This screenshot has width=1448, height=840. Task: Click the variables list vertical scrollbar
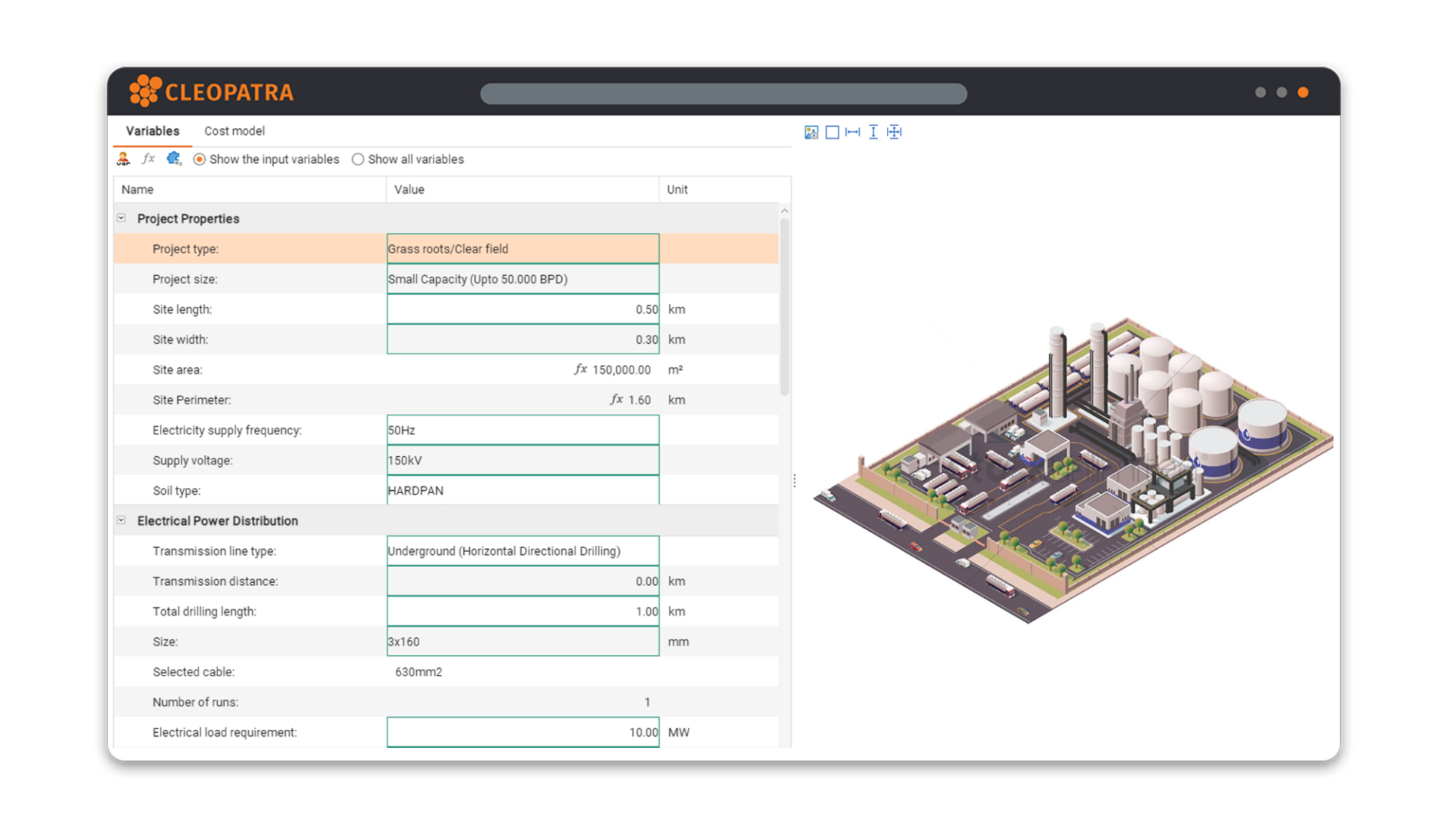pos(784,307)
